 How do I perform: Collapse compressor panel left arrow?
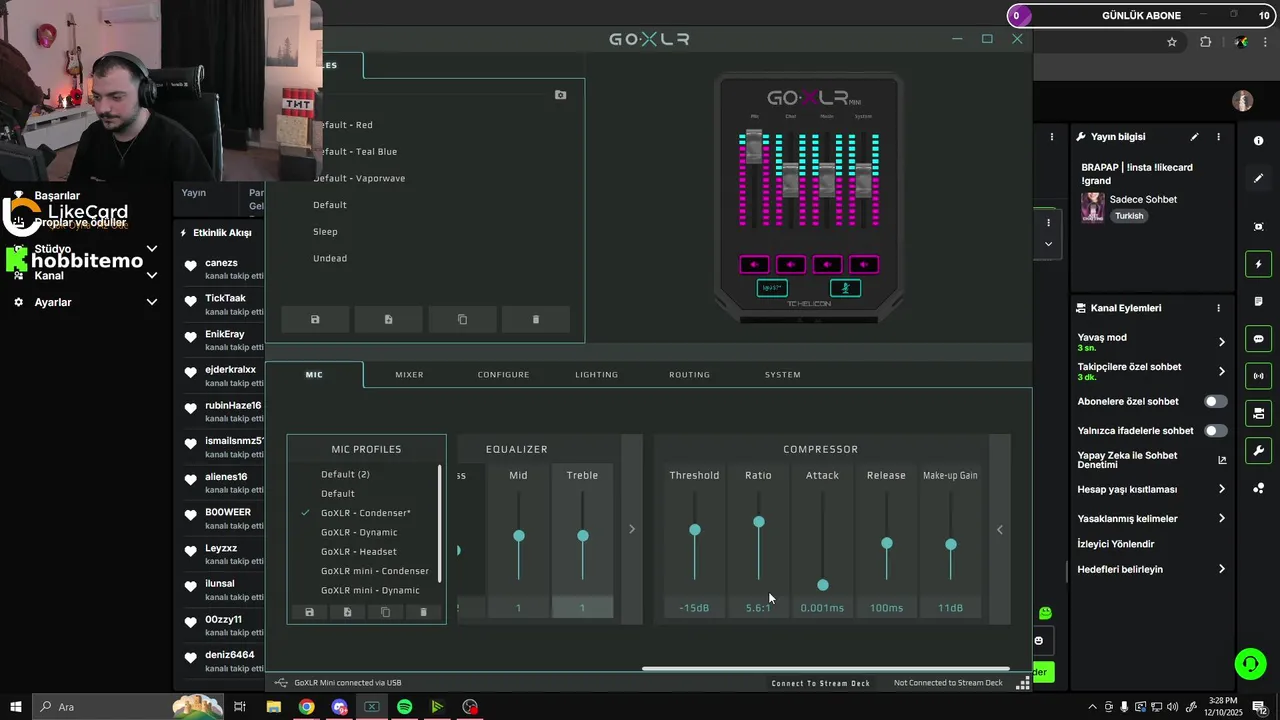(x=999, y=529)
